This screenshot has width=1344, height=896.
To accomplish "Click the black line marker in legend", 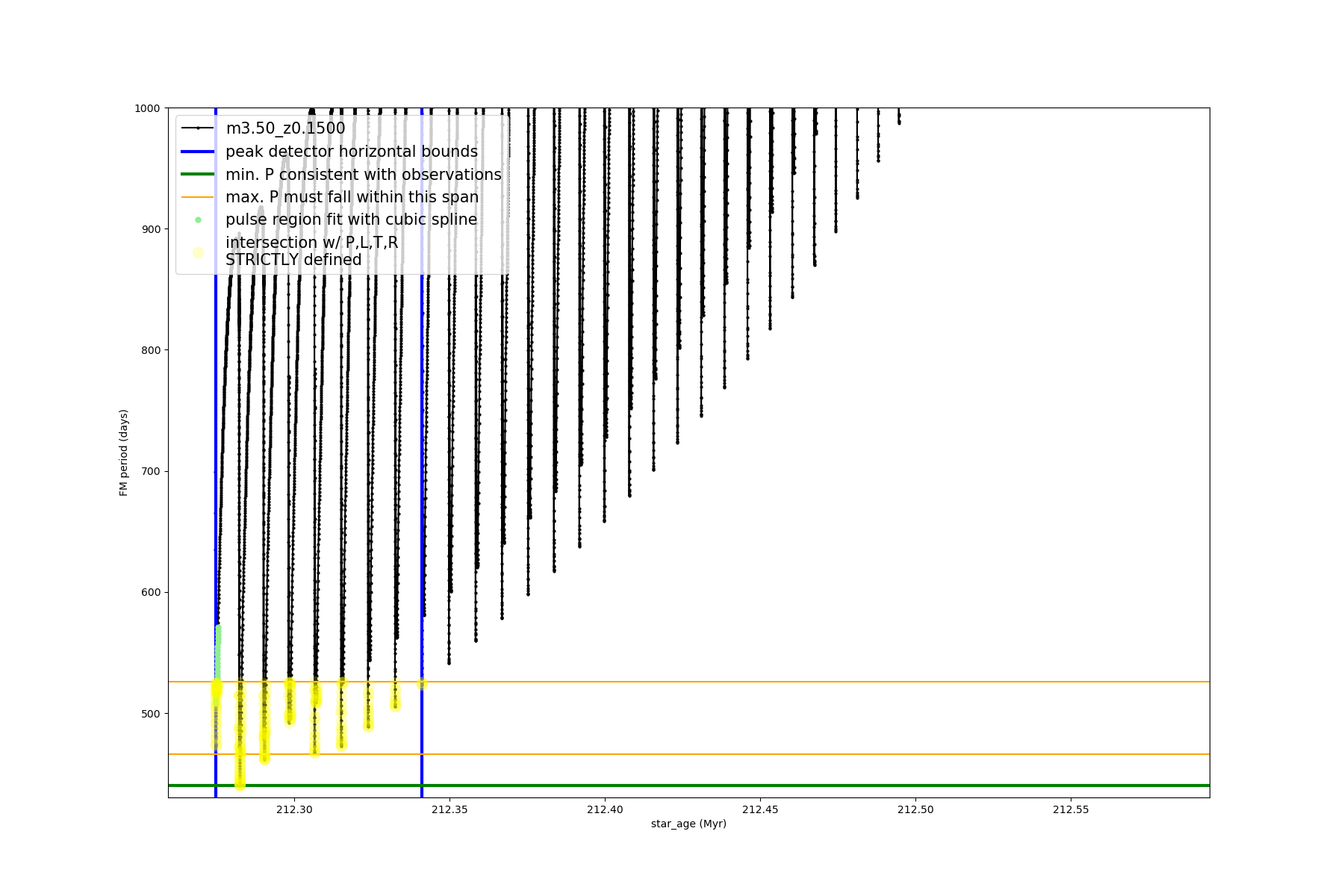I will pos(198,128).
